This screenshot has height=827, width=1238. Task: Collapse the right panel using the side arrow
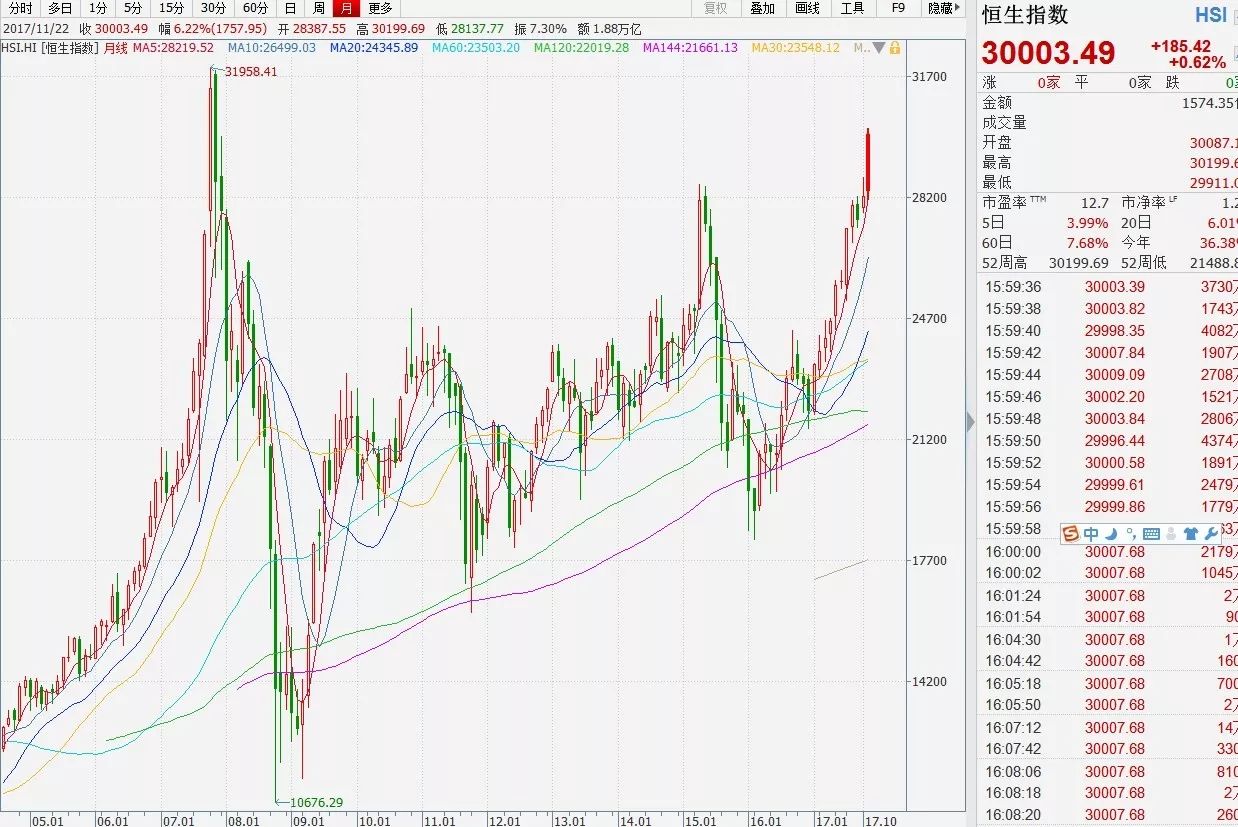pyautogui.click(x=970, y=422)
